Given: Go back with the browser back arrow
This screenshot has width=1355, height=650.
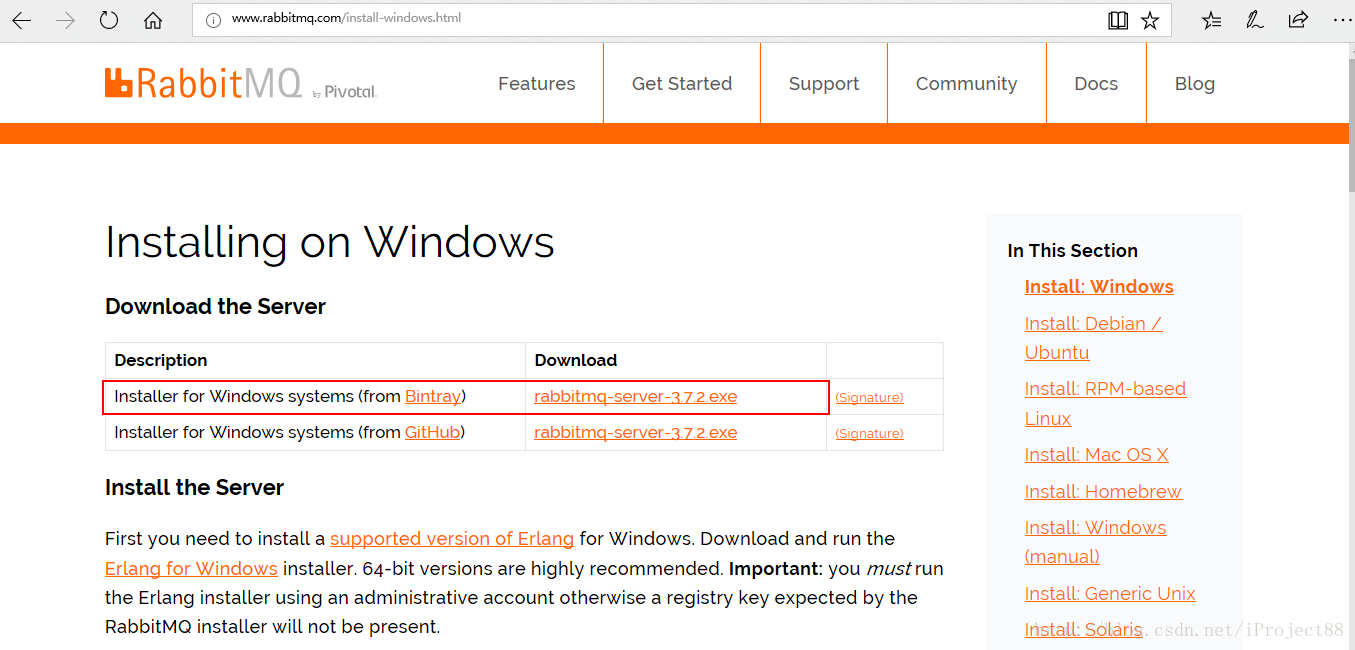Looking at the screenshot, I should (x=22, y=20).
